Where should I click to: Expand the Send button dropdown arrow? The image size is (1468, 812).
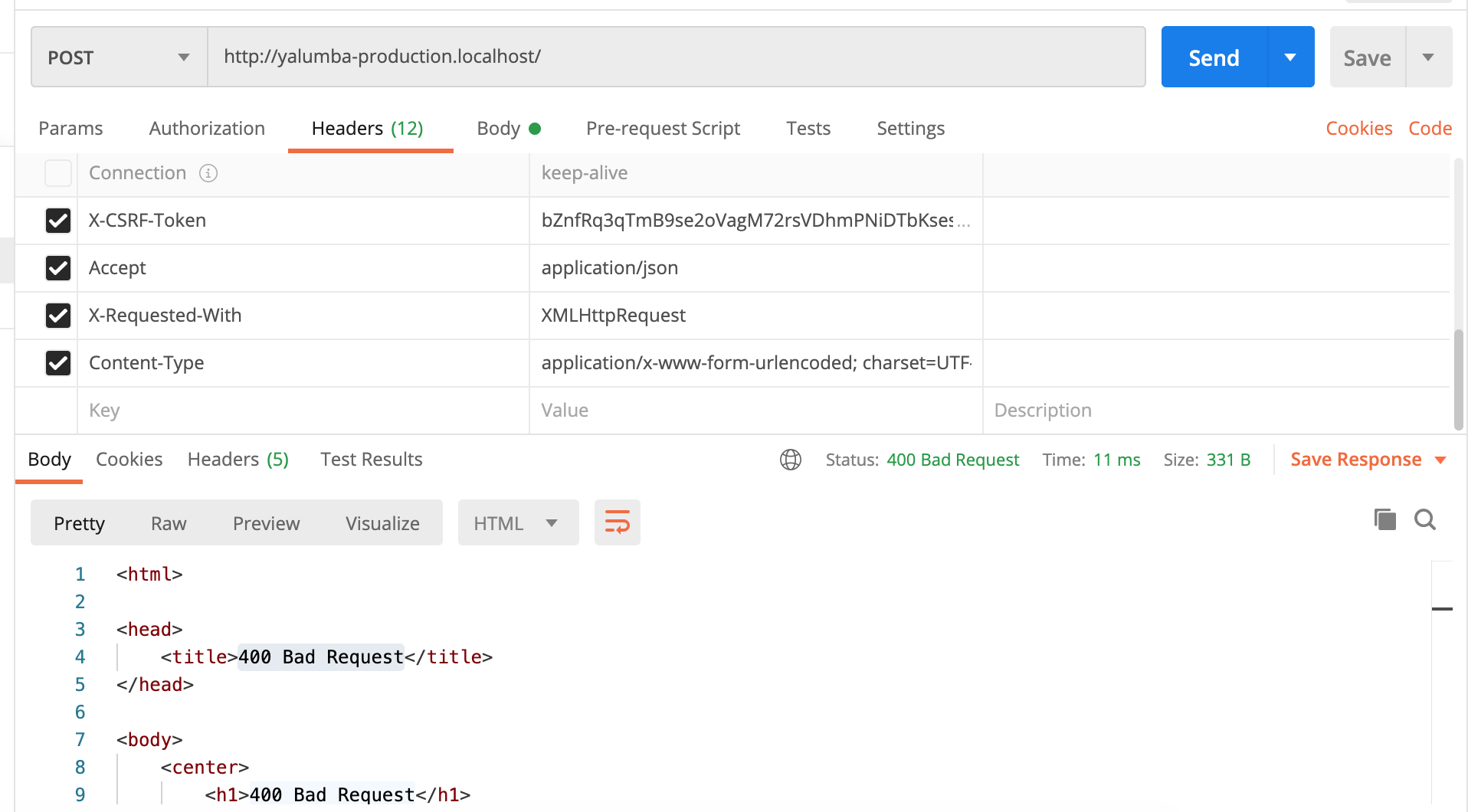1291,57
